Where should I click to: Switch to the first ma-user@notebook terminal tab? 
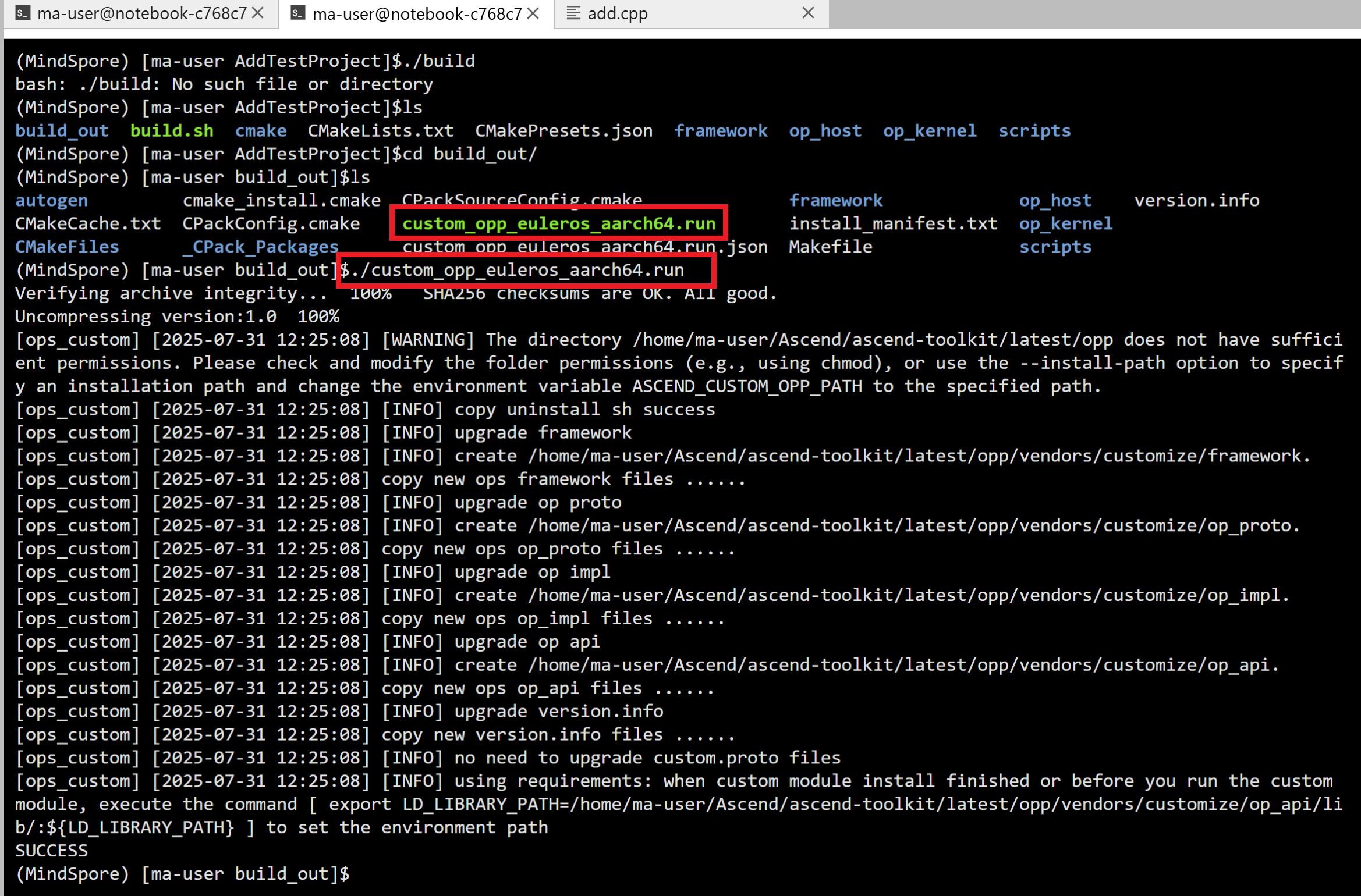[141, 13]
